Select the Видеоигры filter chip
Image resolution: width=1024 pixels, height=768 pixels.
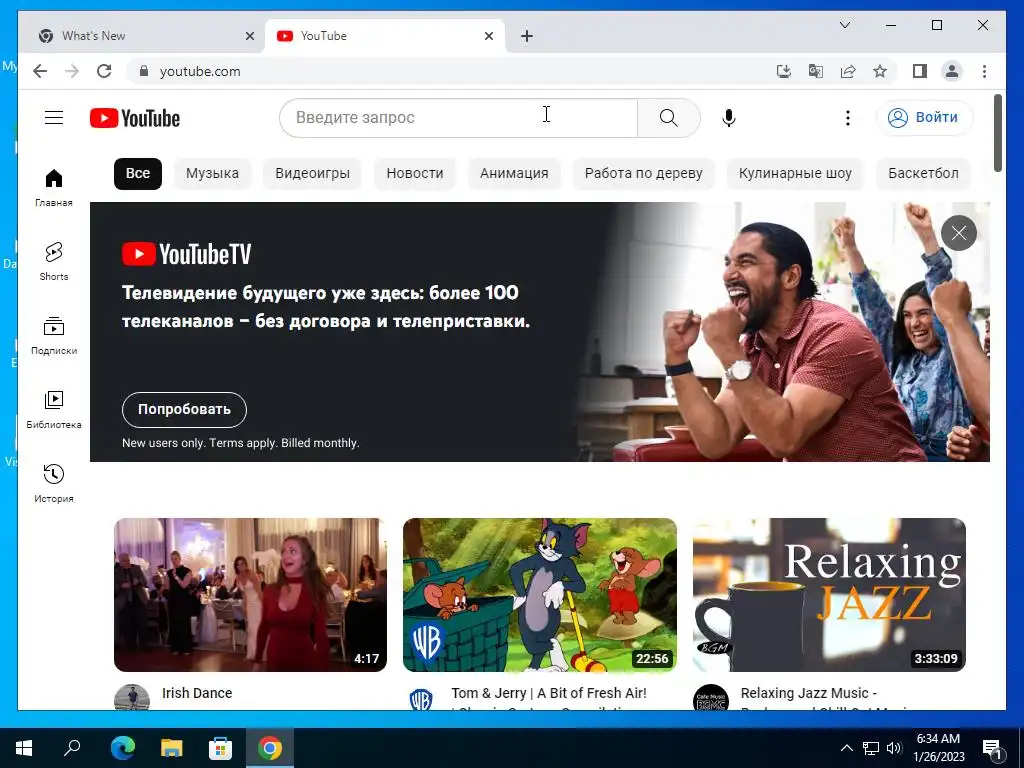(x=312, y=174)
